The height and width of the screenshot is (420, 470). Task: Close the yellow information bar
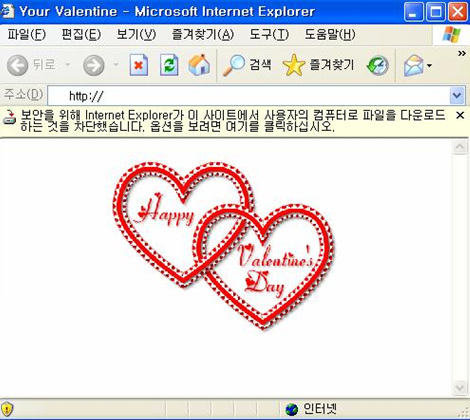pos(460,115)
